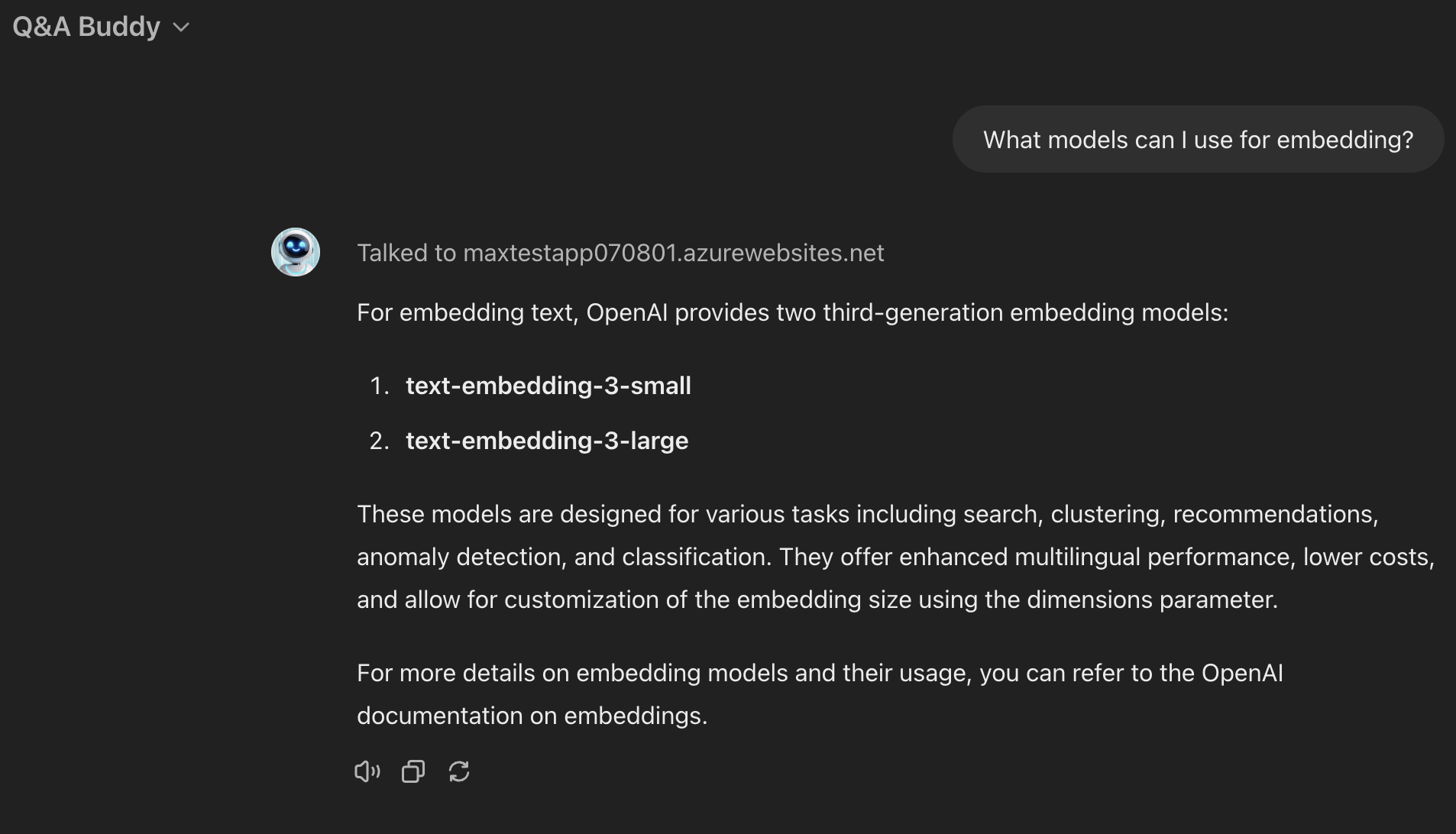Select the speaker icon to hear the reply aloud
This screenshot has width=1456, height=834.
click(367, 771)
